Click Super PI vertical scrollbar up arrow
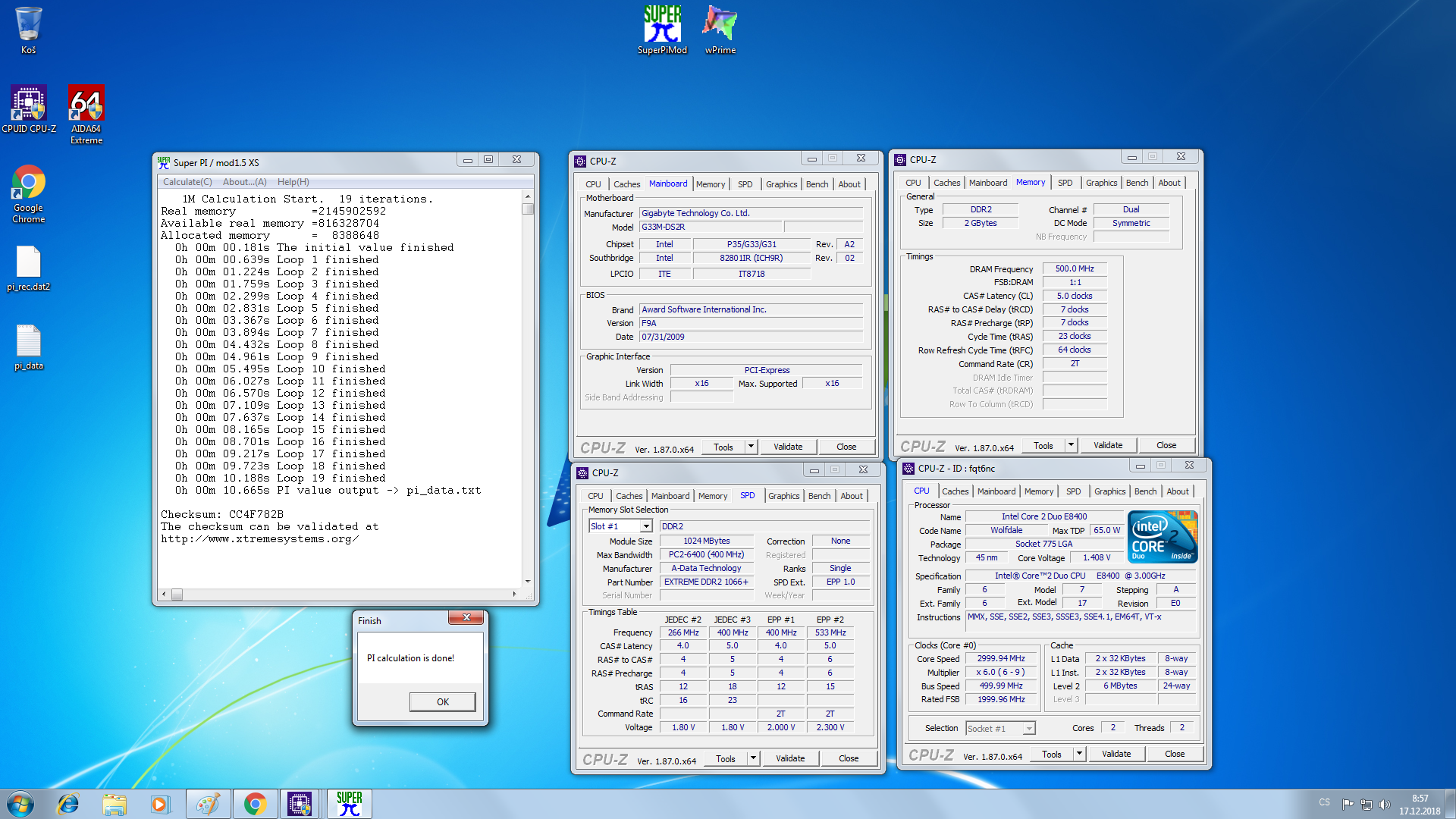The width and height of the screenshot is (1456, 819). coord(528,197)
